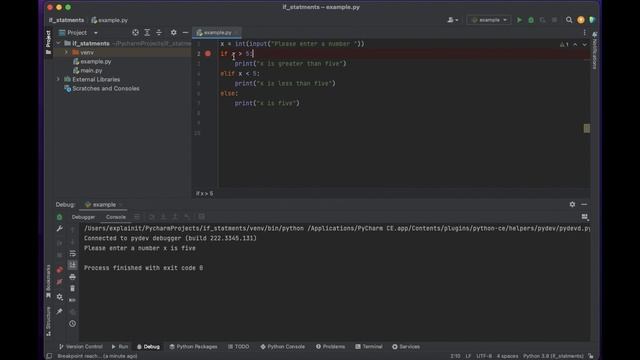Open the TODO tool window
The image size is (640, 360).
[x=238, y=347]
